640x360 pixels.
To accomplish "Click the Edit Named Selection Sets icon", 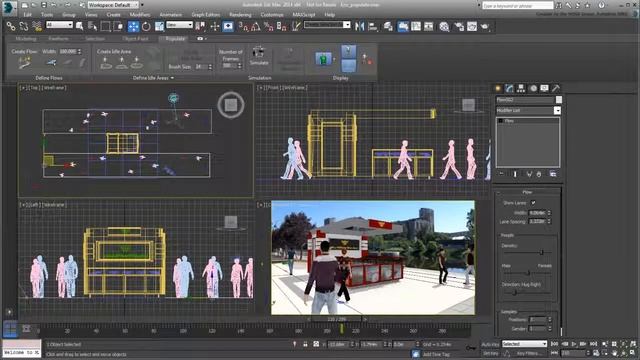I will click(296, 27).
